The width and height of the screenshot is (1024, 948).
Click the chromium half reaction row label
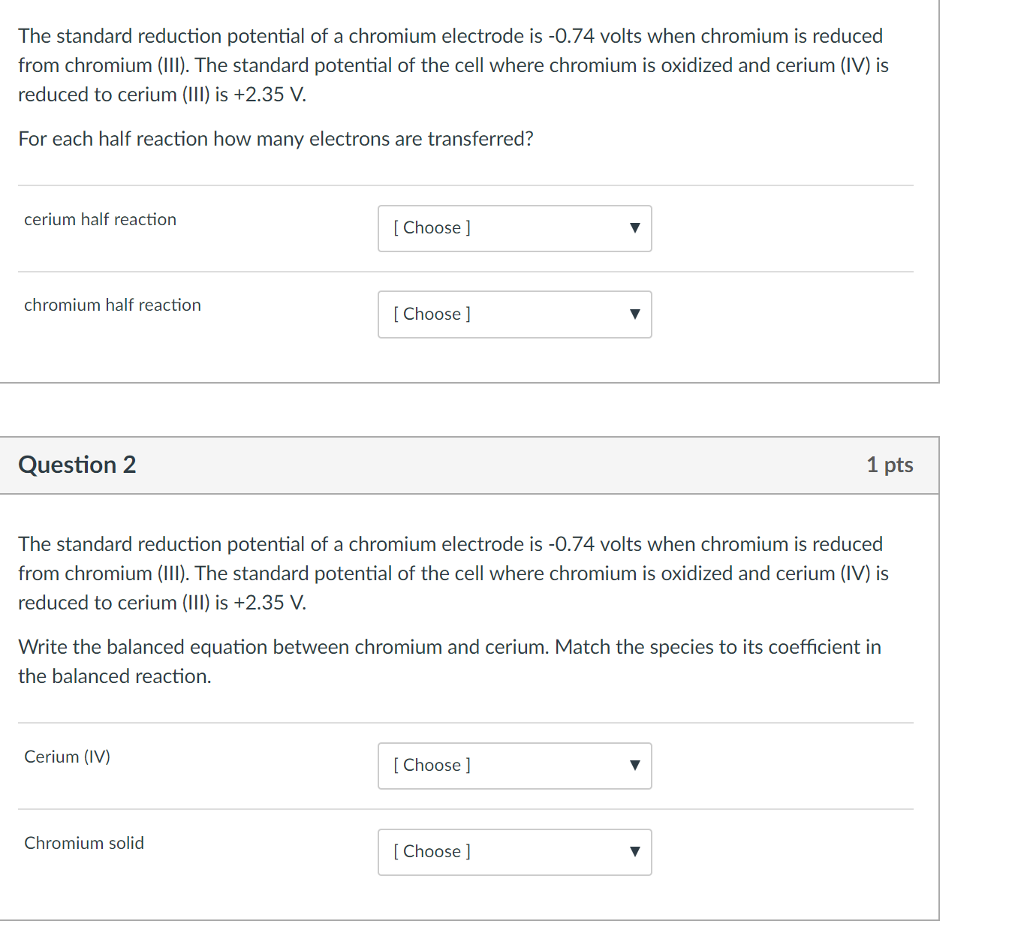pyautogui.click(x=111, y=305)
